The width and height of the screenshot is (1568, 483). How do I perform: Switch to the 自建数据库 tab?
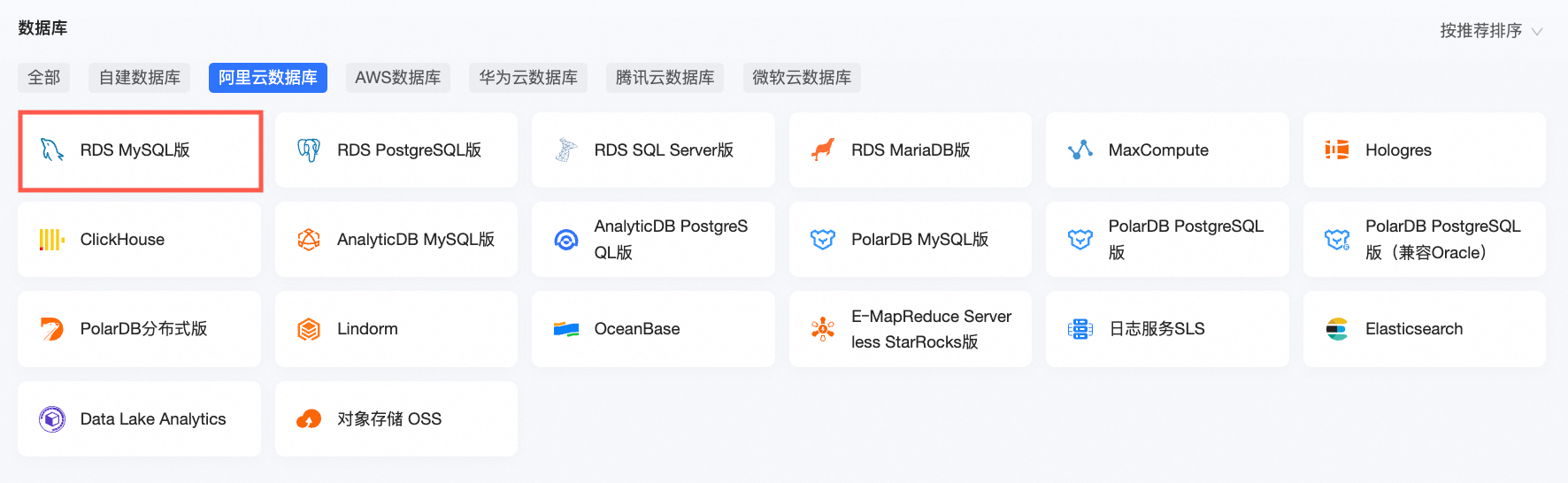[140, 78]
